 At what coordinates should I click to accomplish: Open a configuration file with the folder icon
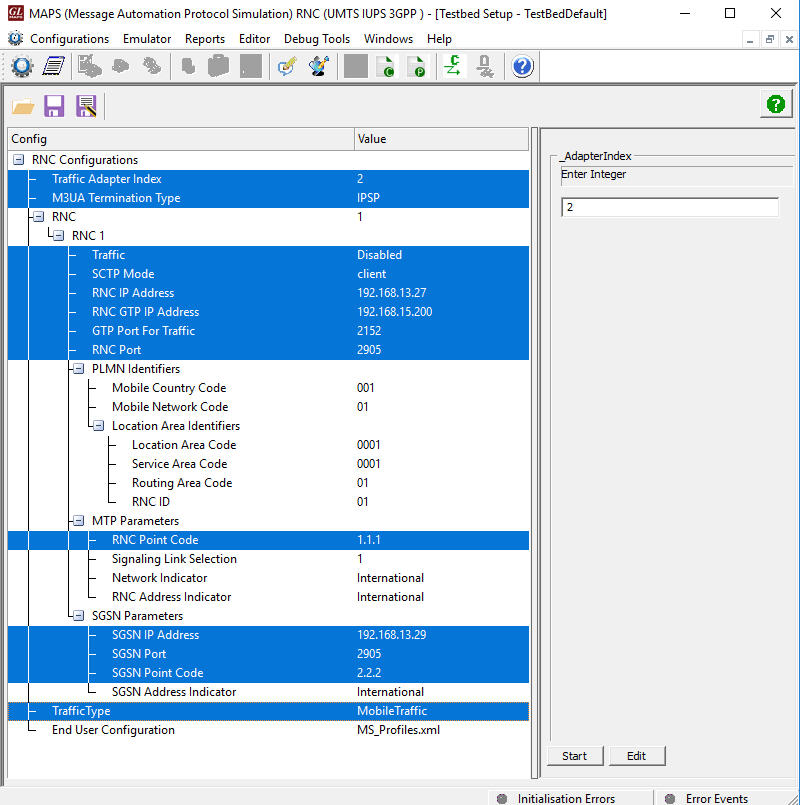pos(24,105)
